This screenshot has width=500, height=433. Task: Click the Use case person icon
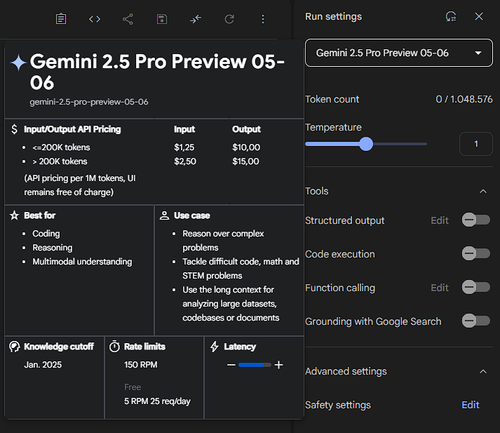tap(164, 215)
